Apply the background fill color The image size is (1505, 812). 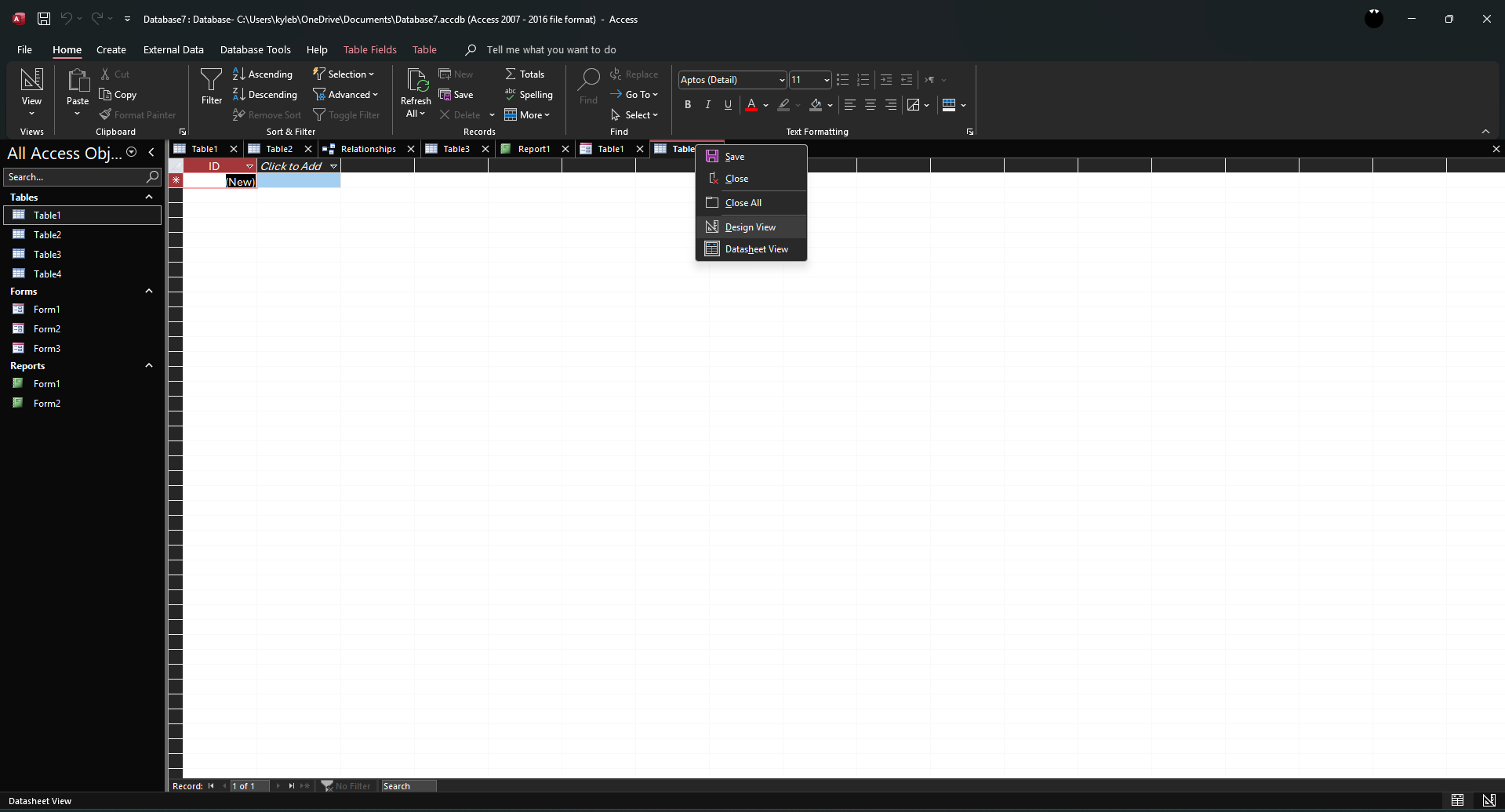click(x=816, y=104)
